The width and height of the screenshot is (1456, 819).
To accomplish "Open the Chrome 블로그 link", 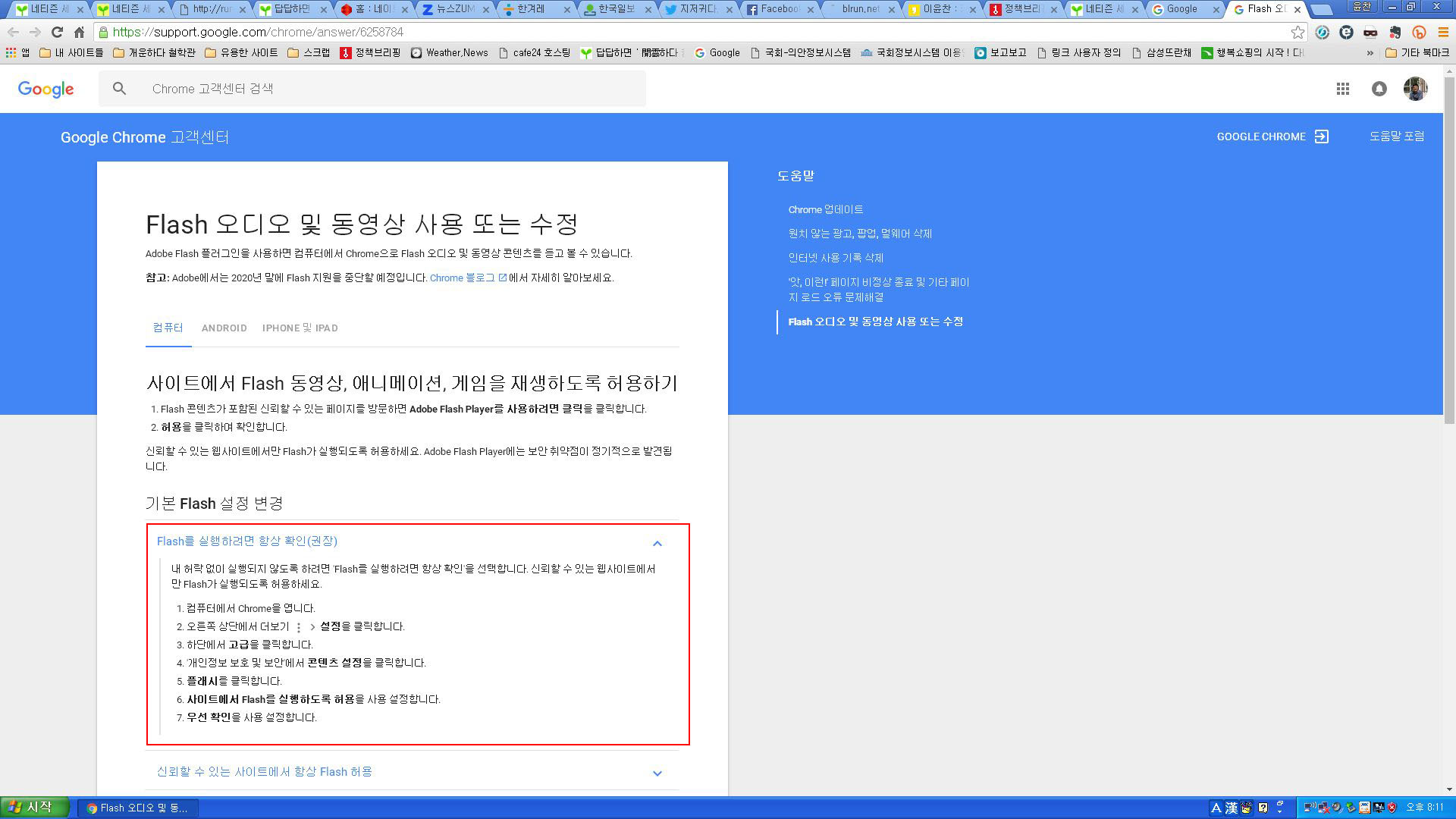I will click(468, 278).
